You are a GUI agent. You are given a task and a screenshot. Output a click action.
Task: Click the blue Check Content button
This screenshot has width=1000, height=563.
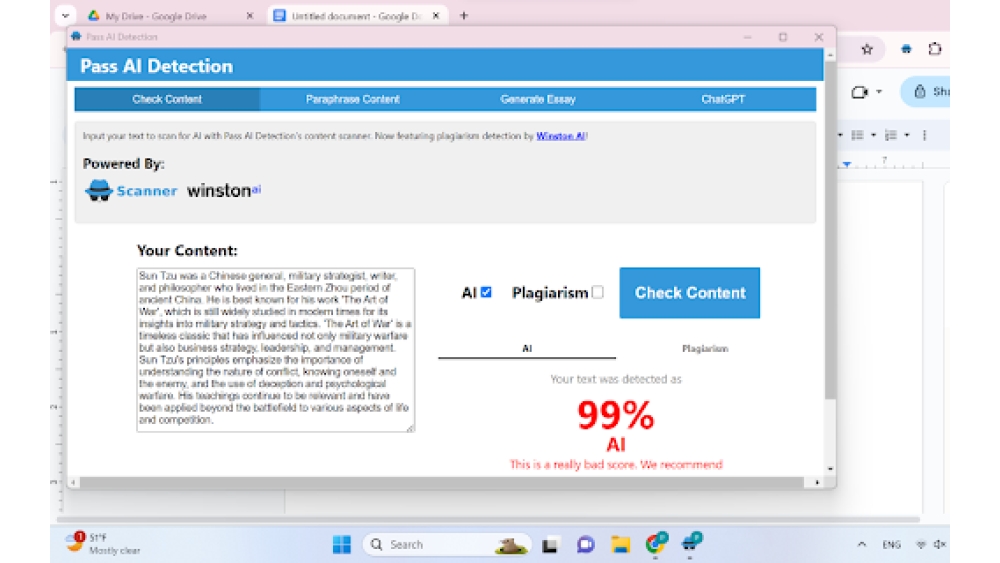[x=689, y=293]
